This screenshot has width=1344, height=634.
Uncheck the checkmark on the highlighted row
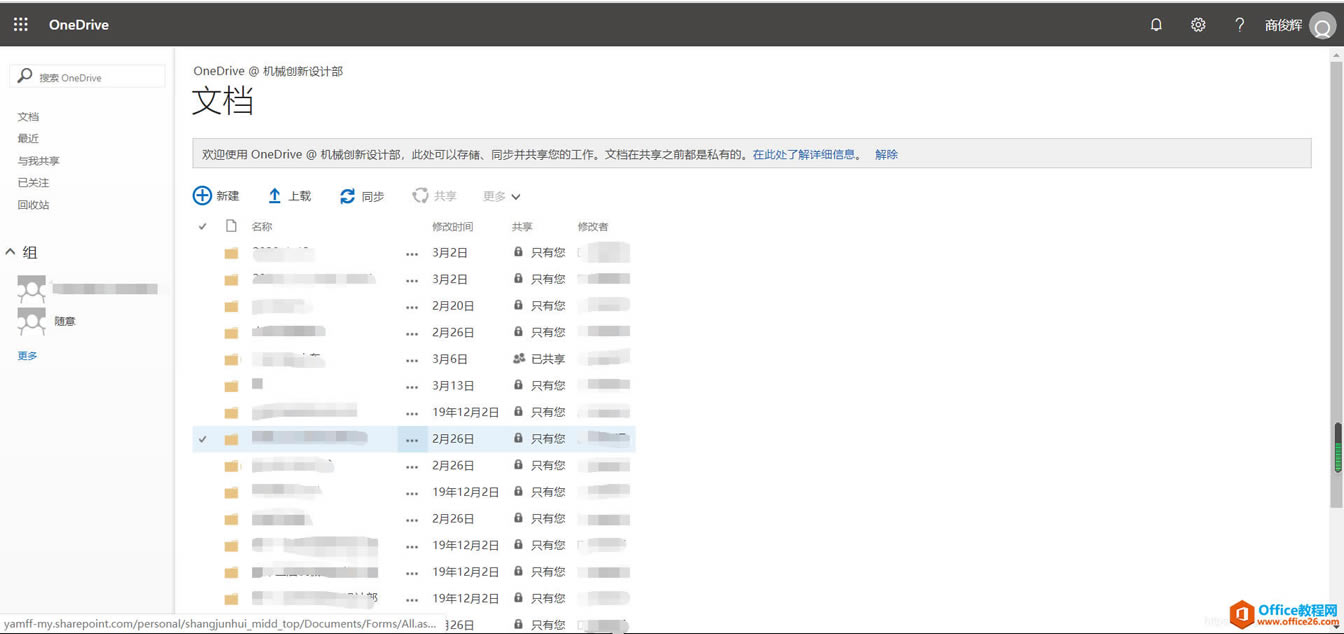203,439
